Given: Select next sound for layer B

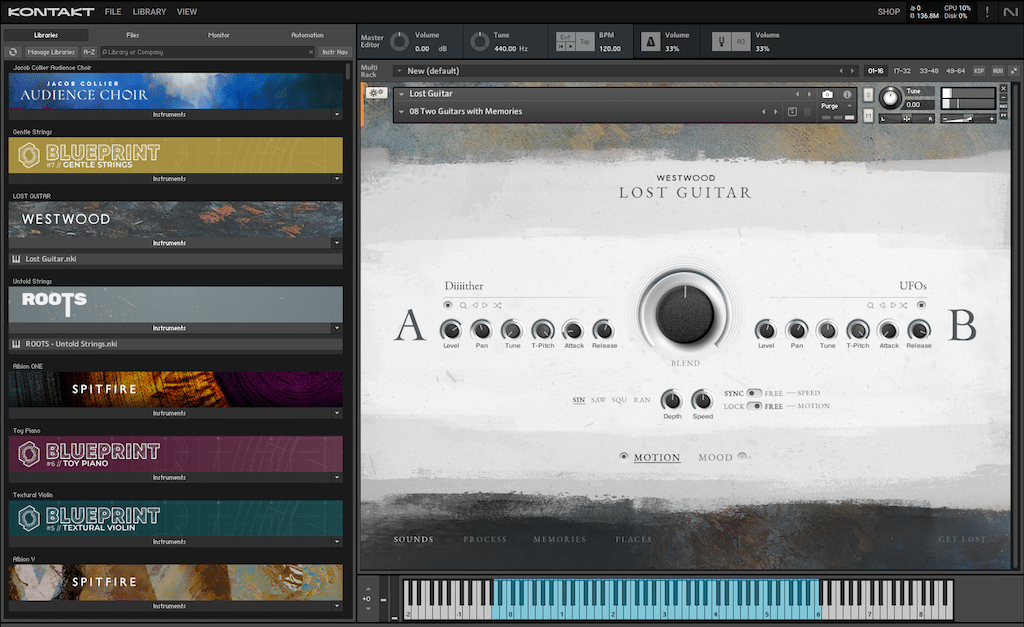Looking at the screenshot, I should tap(893, 305).
